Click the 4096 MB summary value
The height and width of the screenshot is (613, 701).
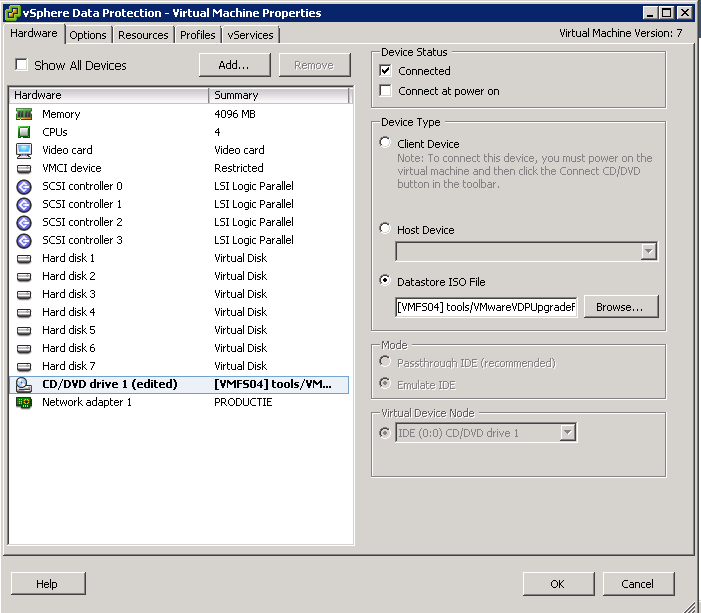235,114
